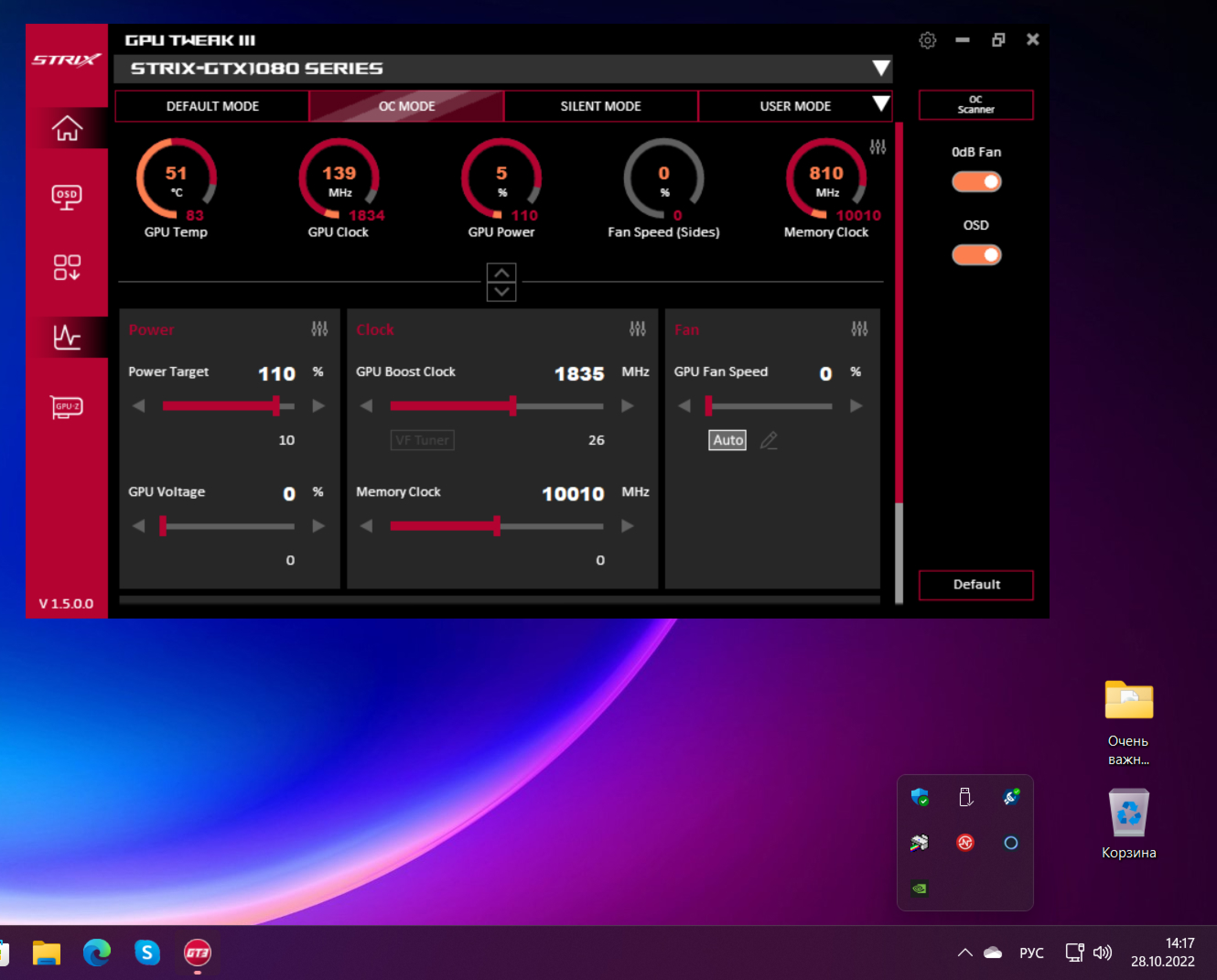The image size is (1217, 980).
Task: Click the GPU Boost Clock slider handle
Action: point(512,406)
